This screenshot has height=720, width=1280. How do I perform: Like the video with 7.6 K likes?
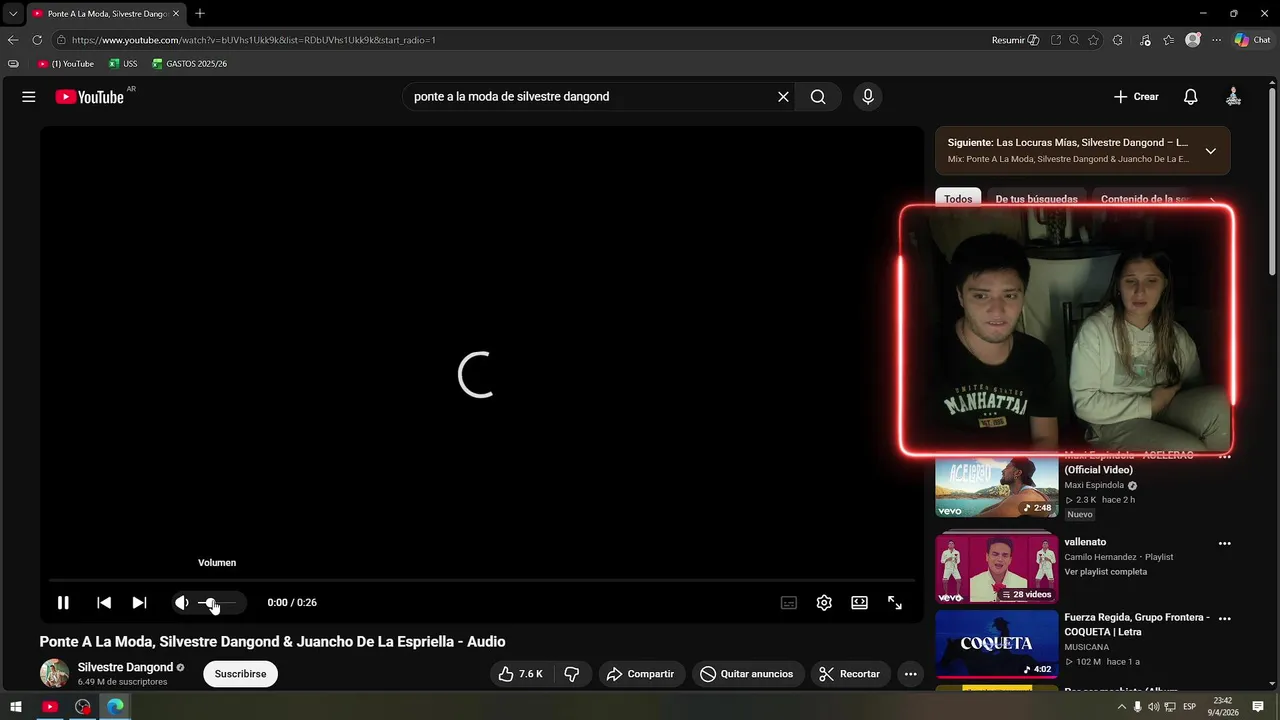point(521,674)
